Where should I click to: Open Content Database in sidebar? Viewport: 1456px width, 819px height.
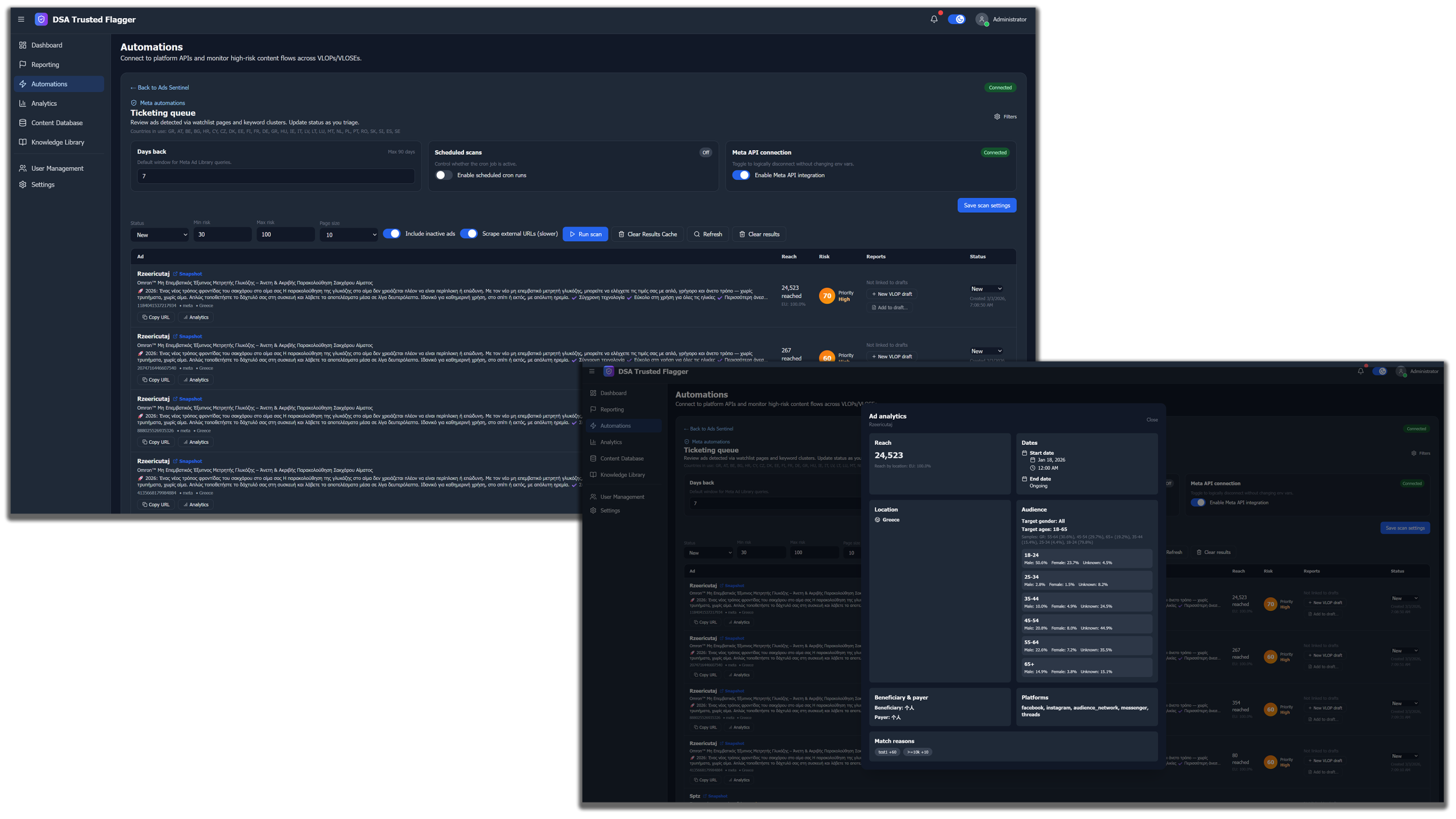coord(57,123)
